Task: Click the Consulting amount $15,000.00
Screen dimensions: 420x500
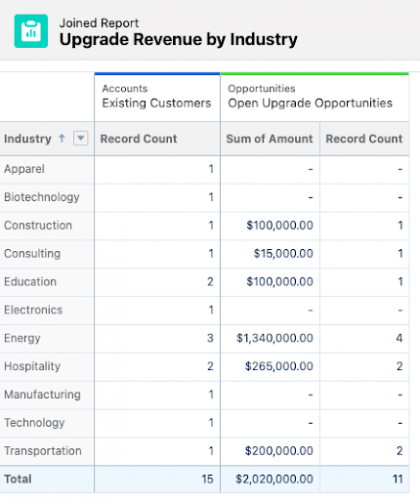Action: point(283,254)
